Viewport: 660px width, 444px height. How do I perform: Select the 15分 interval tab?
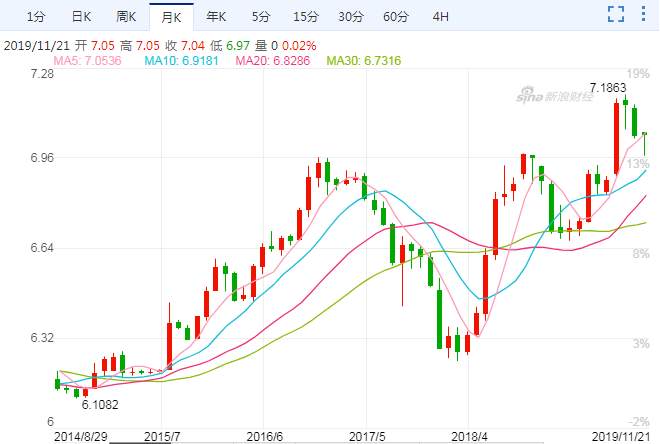click(x=306, y=17)
